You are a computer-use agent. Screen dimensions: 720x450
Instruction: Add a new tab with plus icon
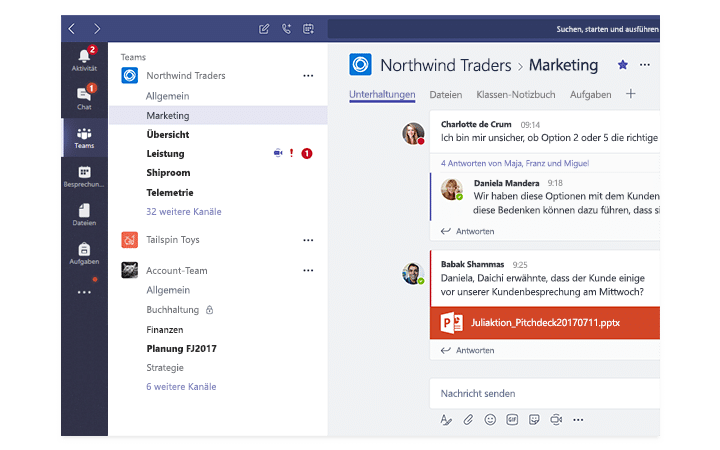[630, 94]
